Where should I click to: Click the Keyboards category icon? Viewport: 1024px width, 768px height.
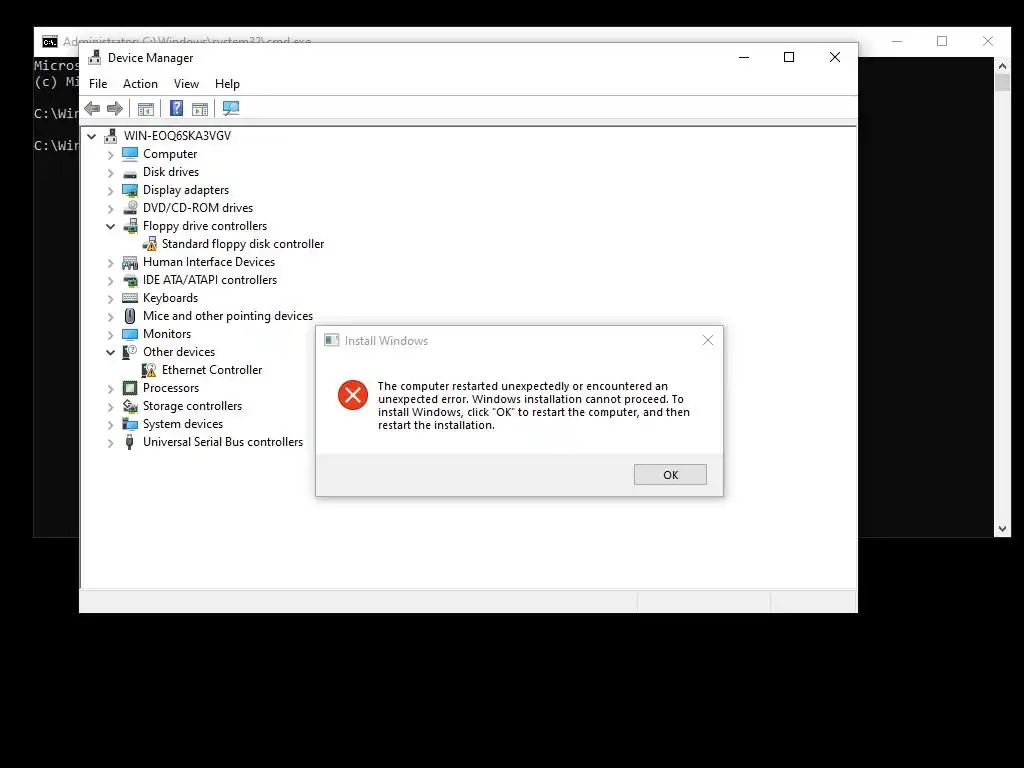click(130, 298)
